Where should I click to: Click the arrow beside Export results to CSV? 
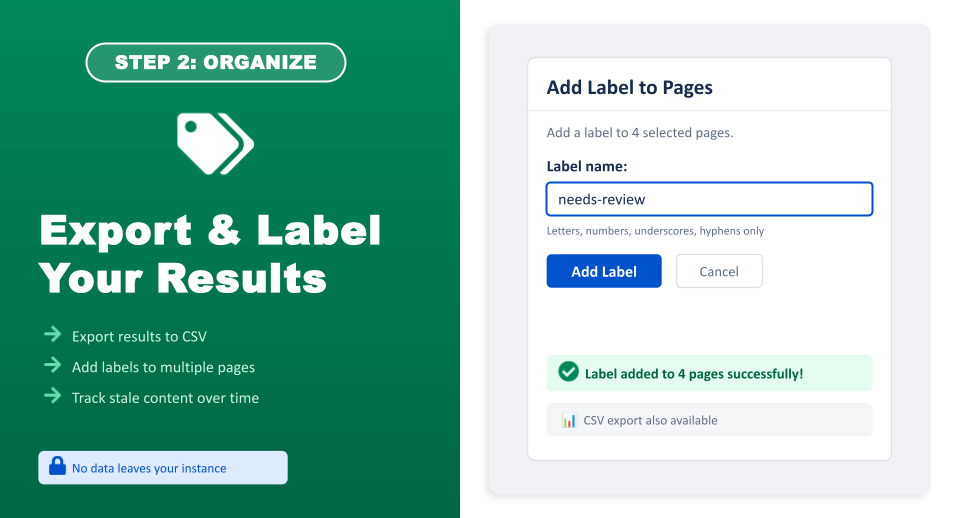tap(53, 335)
